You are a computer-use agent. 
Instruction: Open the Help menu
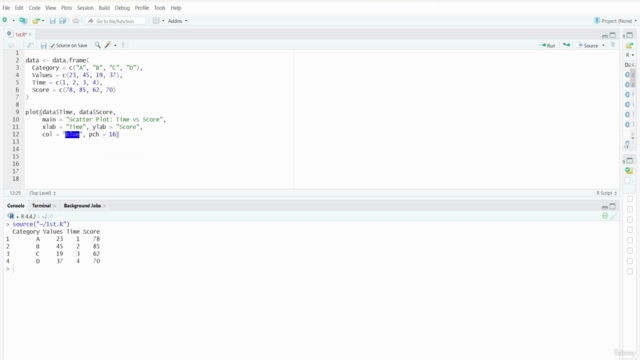(176, 8)
